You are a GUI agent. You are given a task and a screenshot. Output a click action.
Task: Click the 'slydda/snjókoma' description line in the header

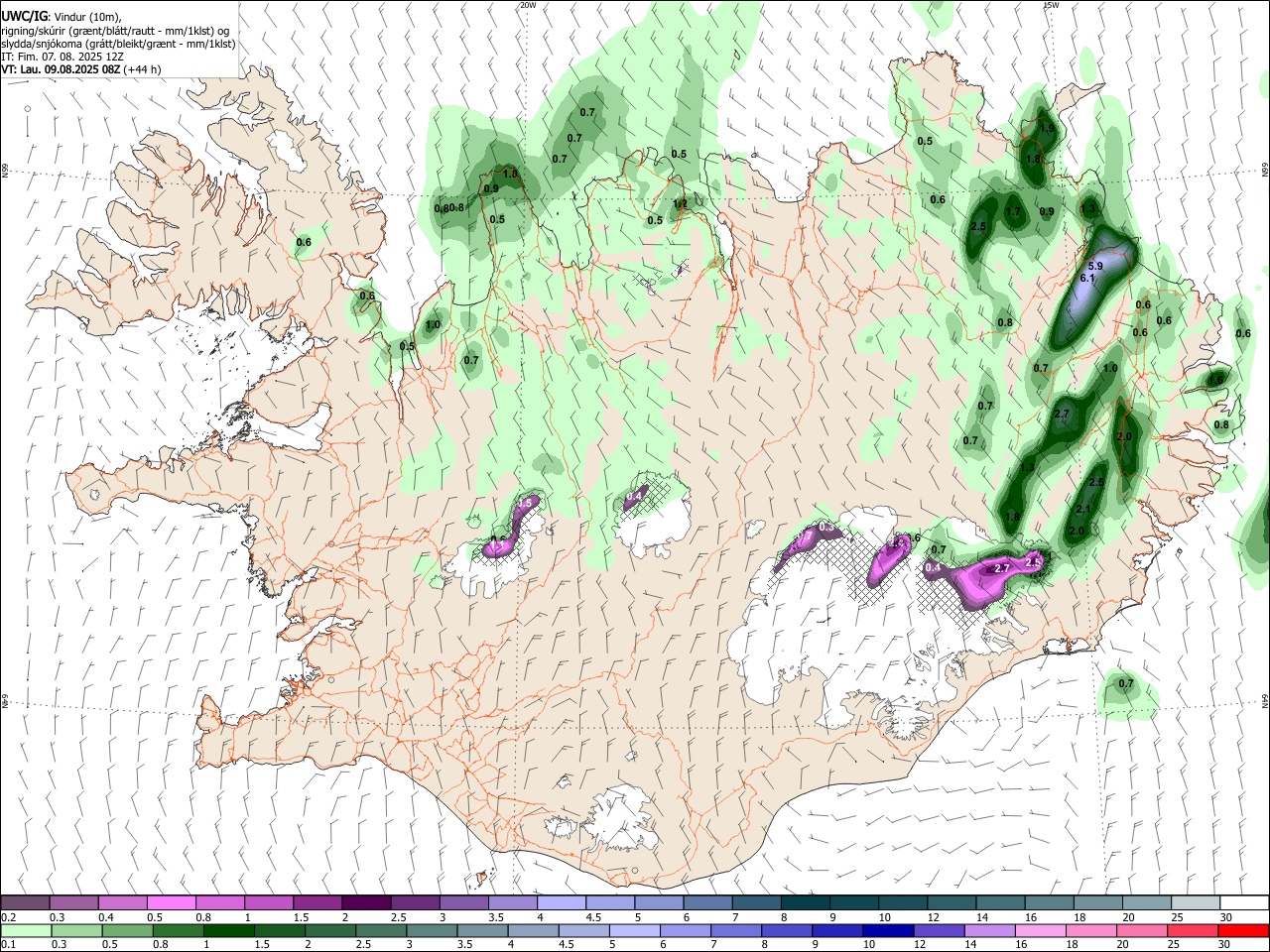coord(118,44)
